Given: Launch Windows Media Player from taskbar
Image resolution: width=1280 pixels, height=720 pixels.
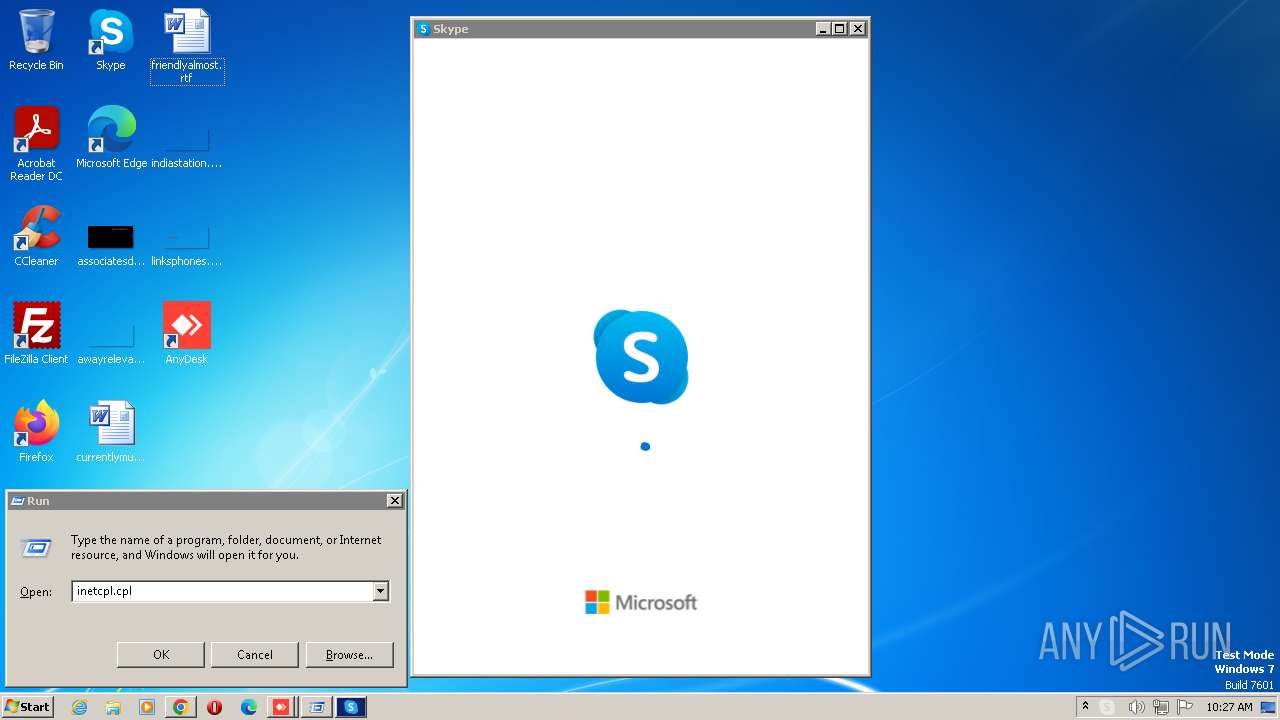Looking at the screenshot, I should pyautogui.click(x=147, y=707).
